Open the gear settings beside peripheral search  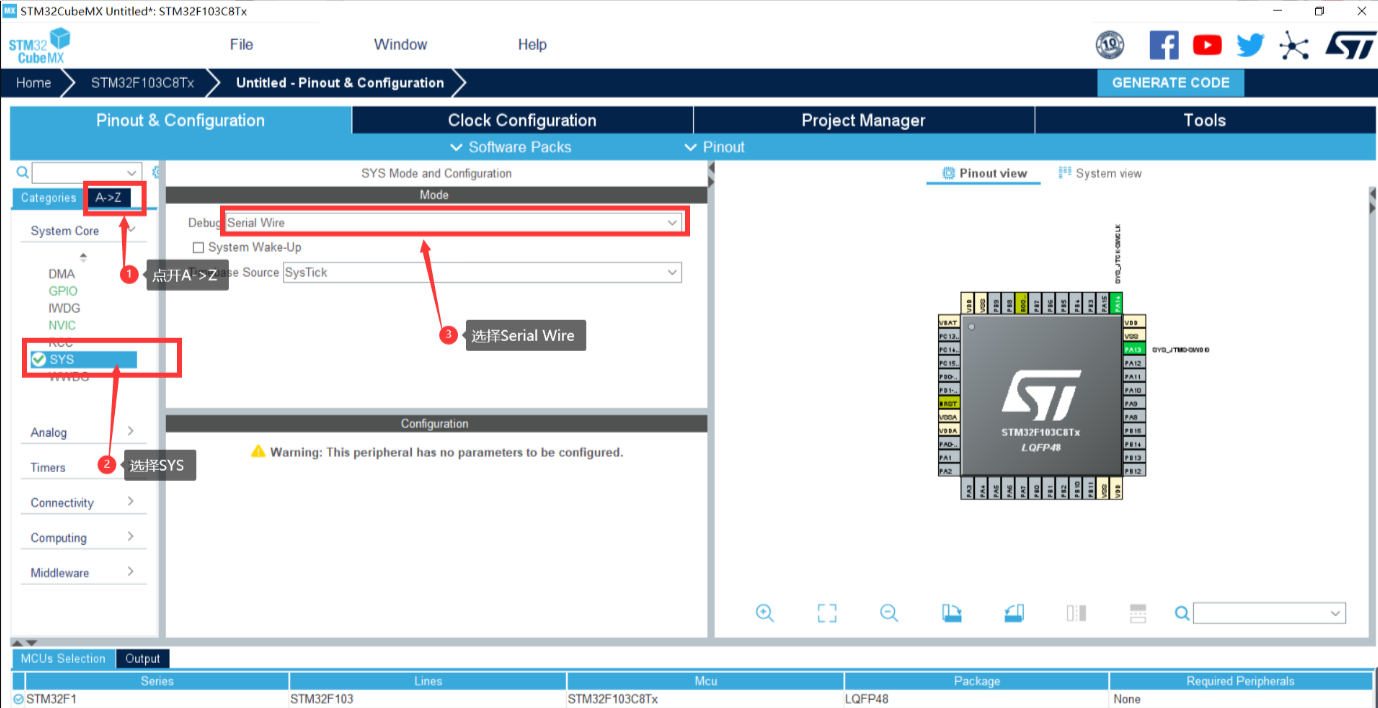click(156, 172)
